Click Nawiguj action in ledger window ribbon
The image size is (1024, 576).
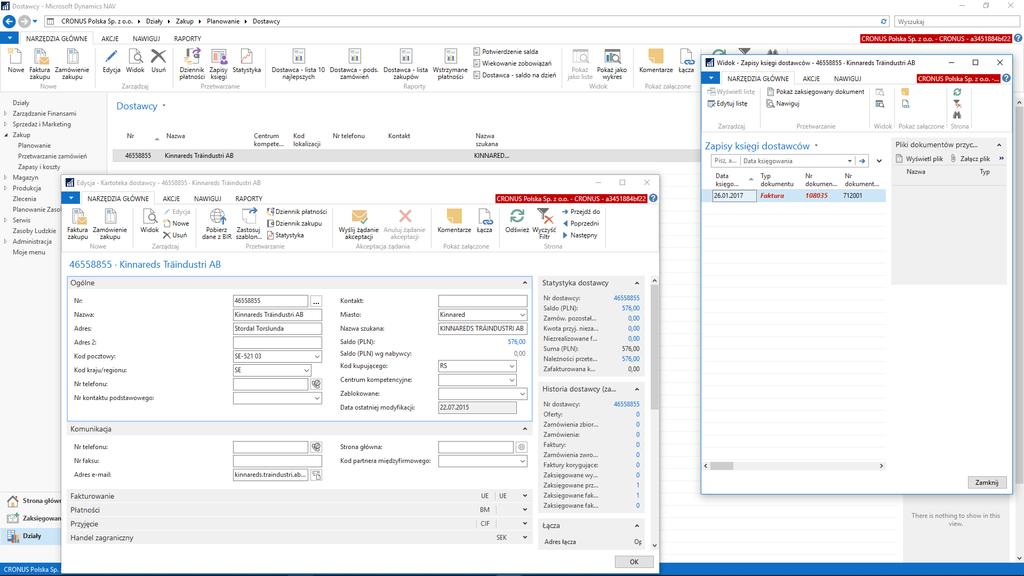pos(783,104)
